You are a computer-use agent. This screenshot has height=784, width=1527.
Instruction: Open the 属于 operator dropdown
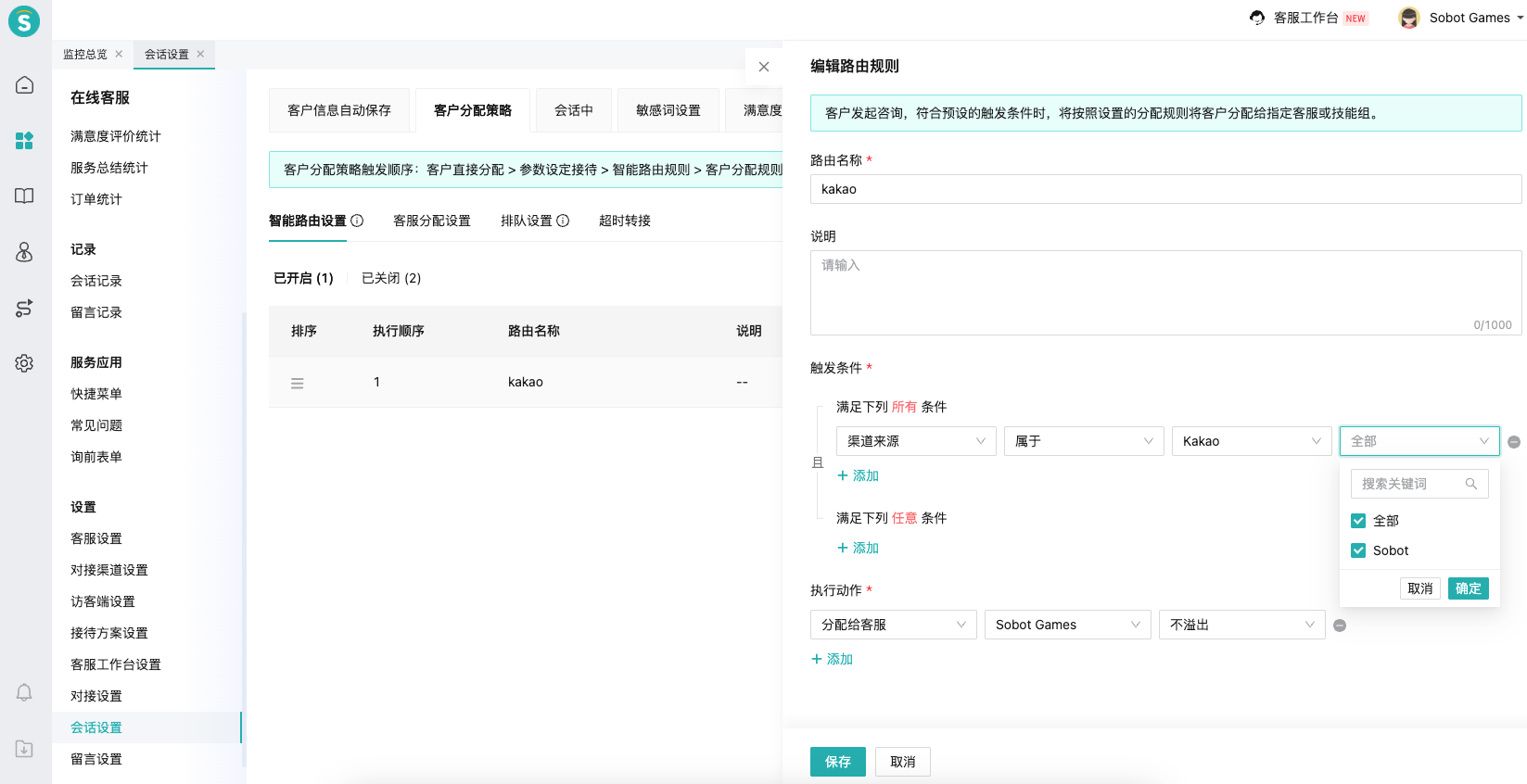pos(1084,441)
